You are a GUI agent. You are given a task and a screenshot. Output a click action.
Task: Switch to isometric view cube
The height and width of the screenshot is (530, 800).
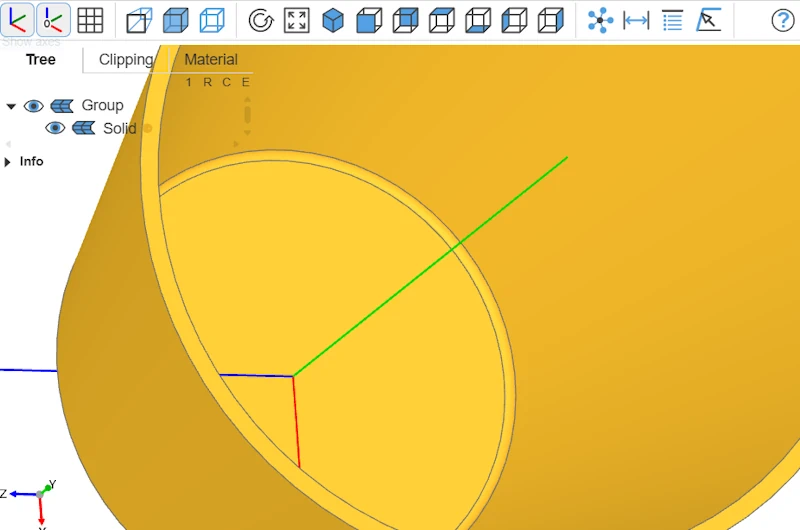tap(333, 20)
